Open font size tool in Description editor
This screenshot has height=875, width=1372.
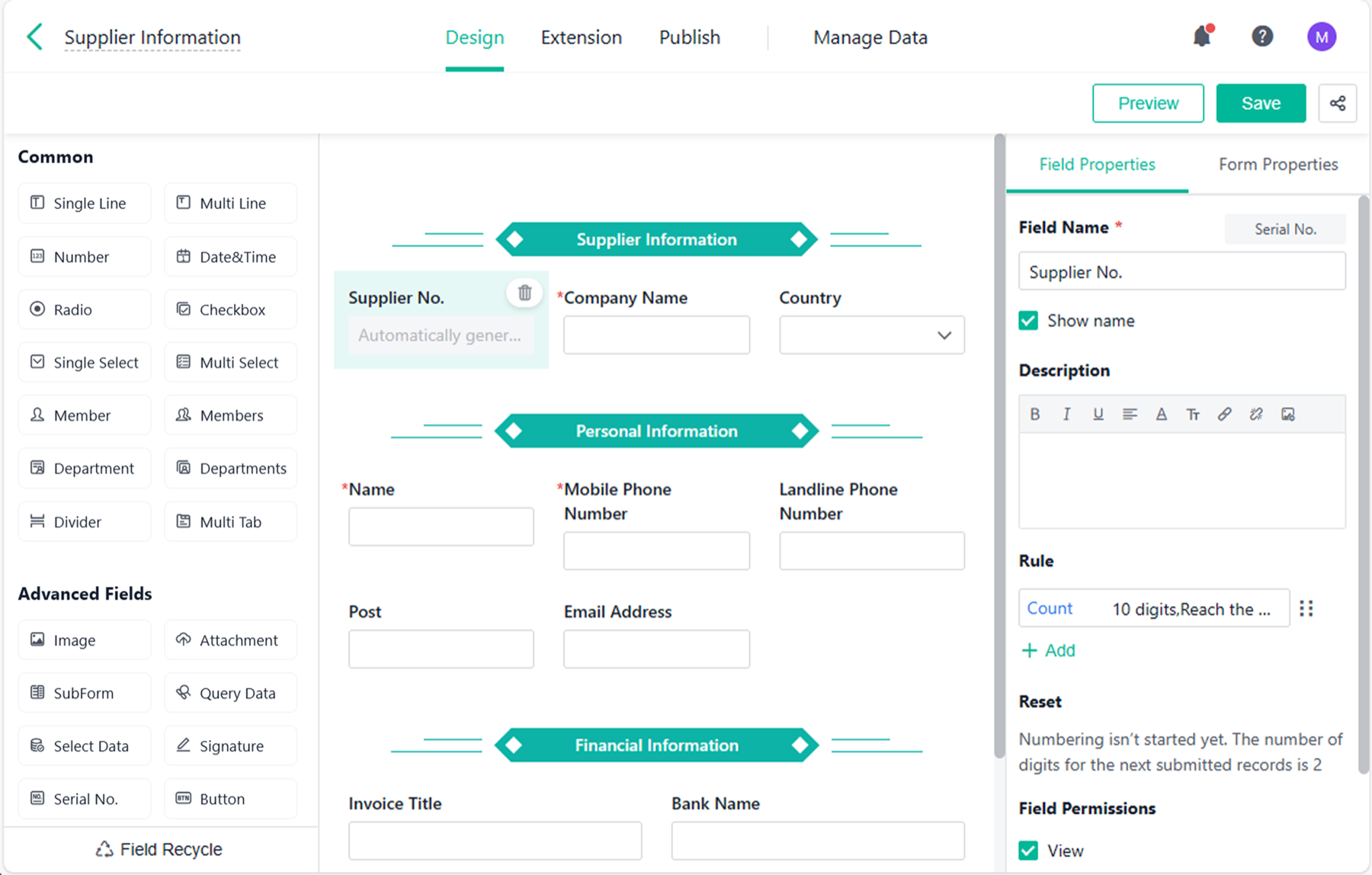pyautogui.click(x=1193, y=414)
